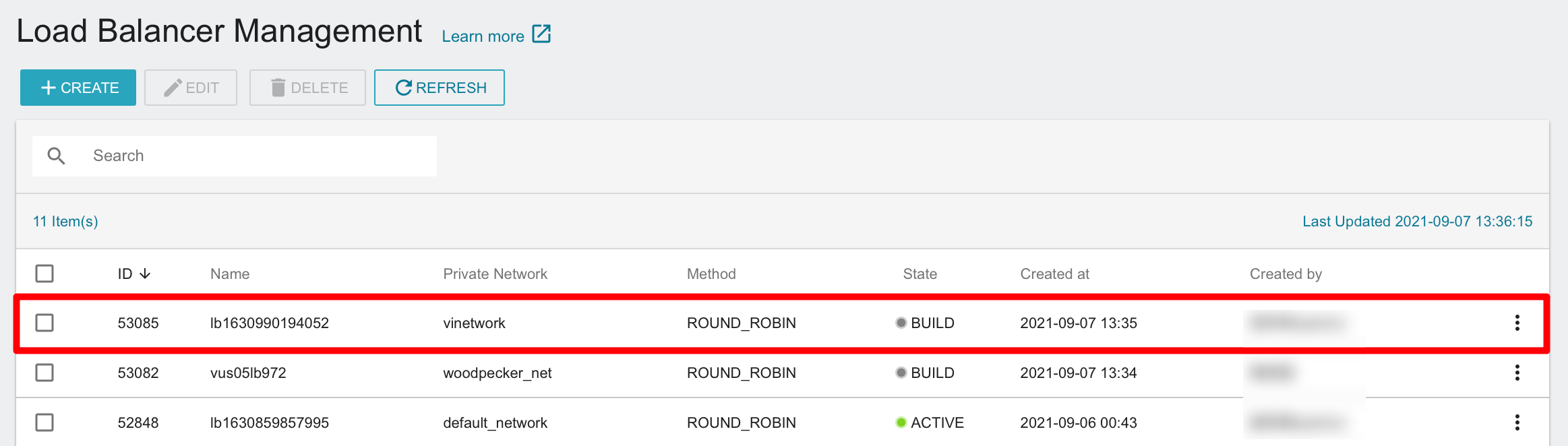Click the DELETE button

[307, 88]
